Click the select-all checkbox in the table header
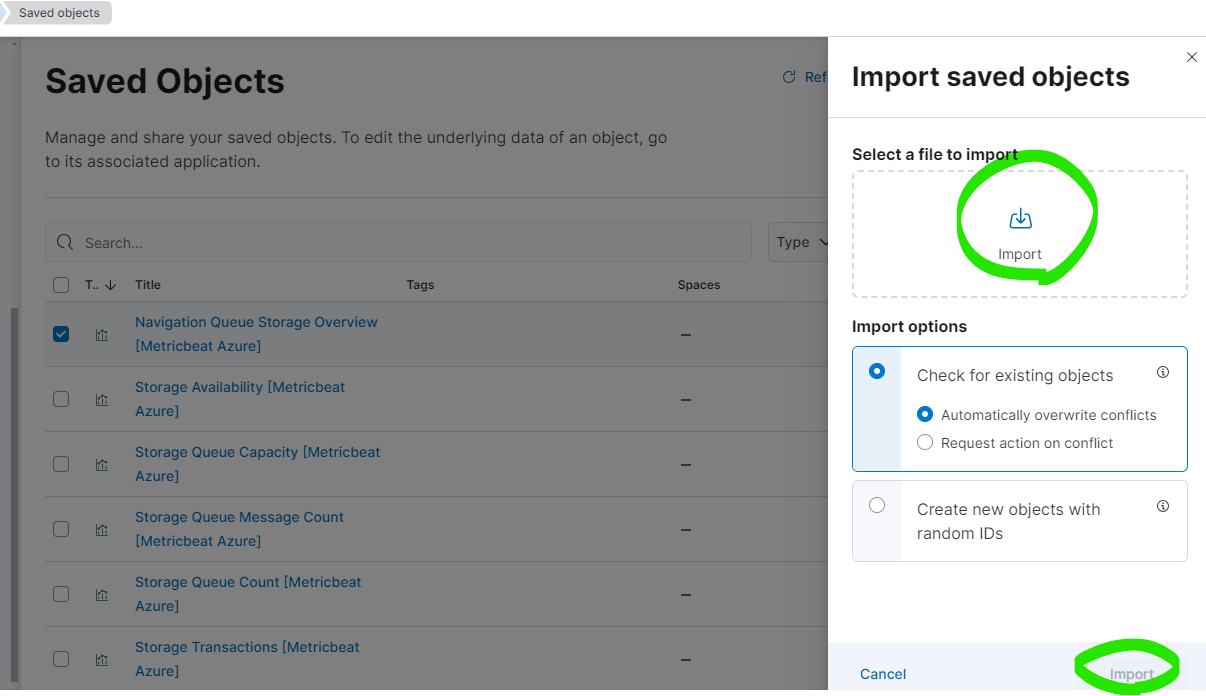The height and width of the screenshot is (696, 1206). (x=61, y=285)
